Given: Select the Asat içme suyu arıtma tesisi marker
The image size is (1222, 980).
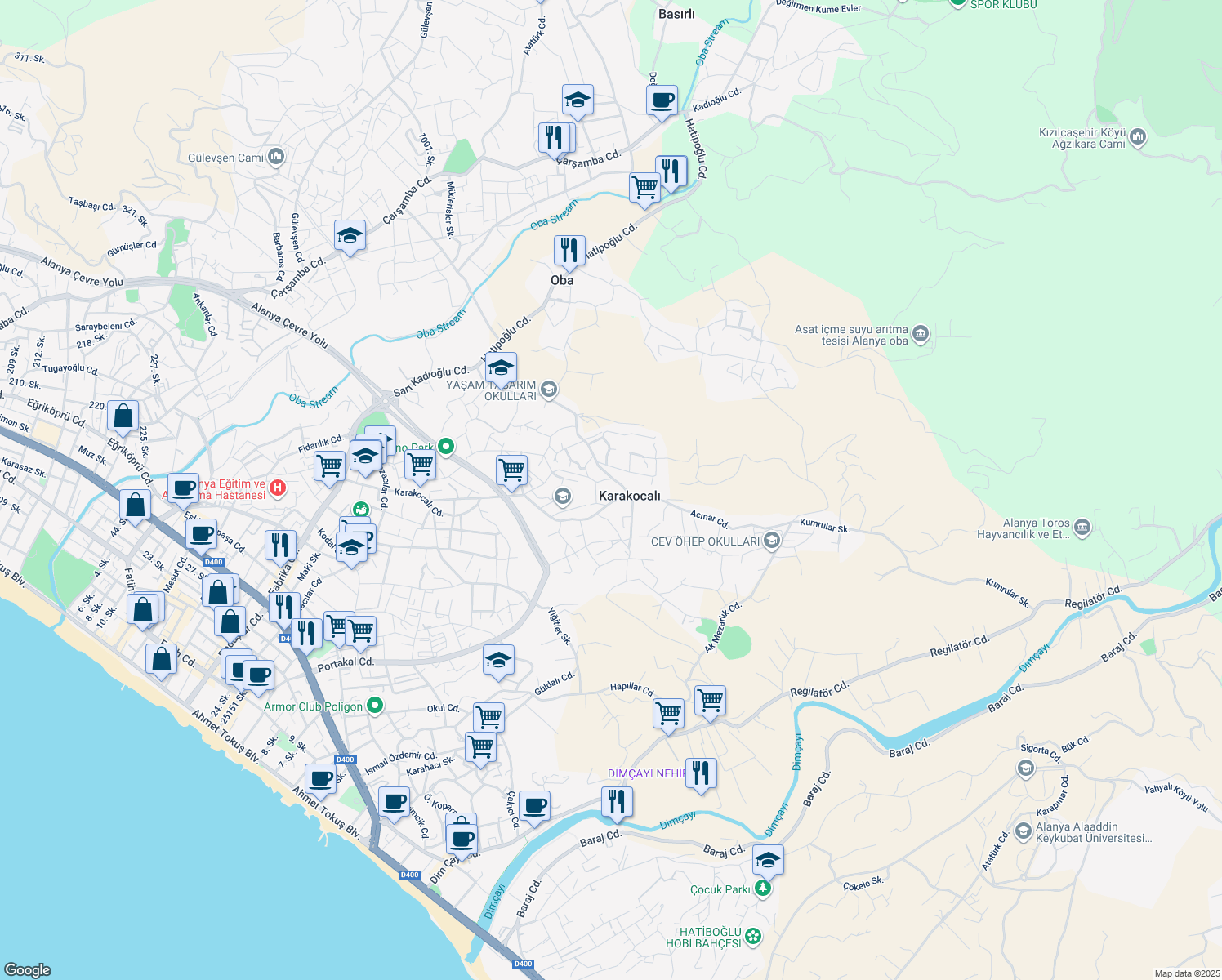Looking at the screenshot, I should [x=921, y=334].
